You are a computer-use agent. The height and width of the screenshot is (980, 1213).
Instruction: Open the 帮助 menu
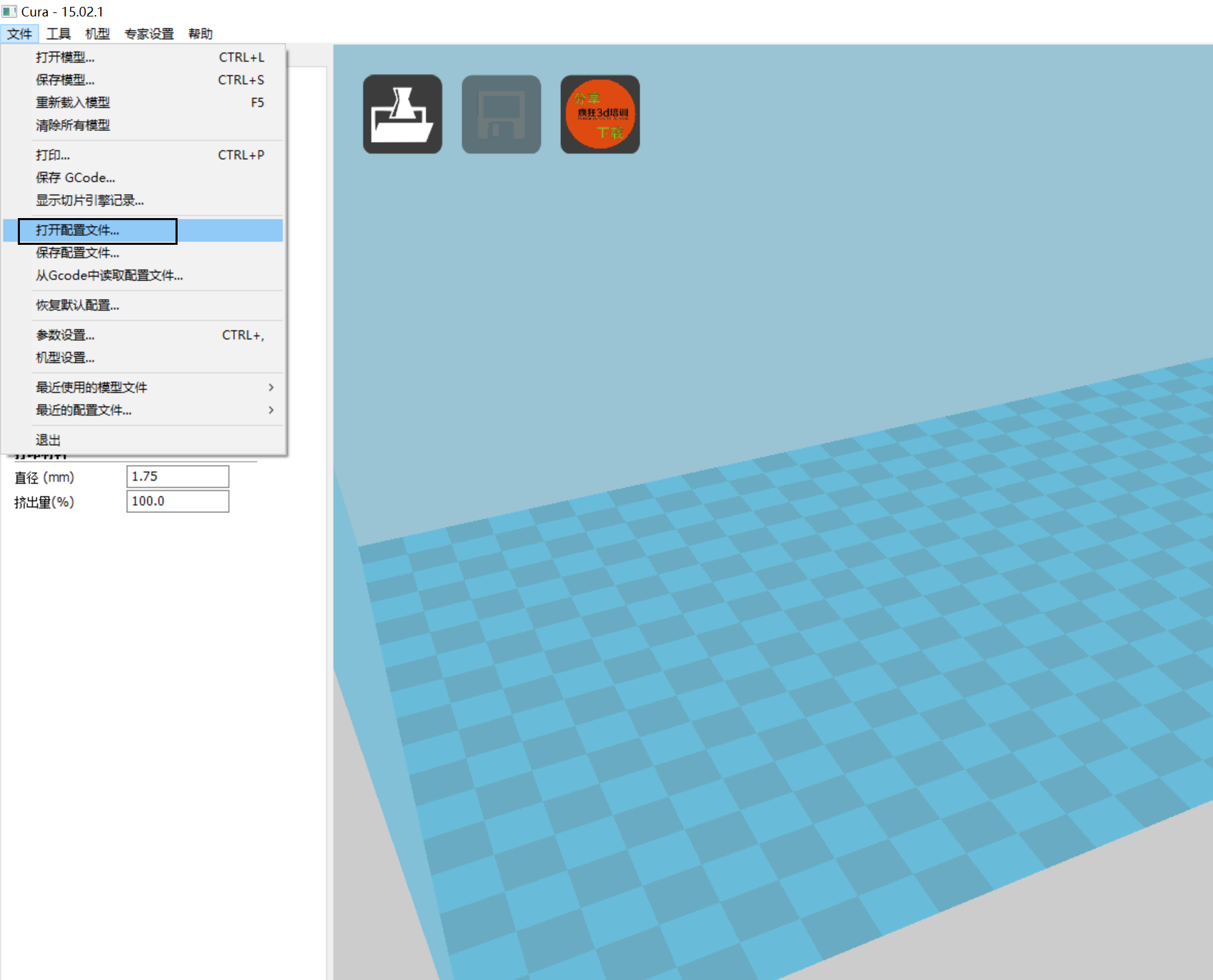(201, 34)
